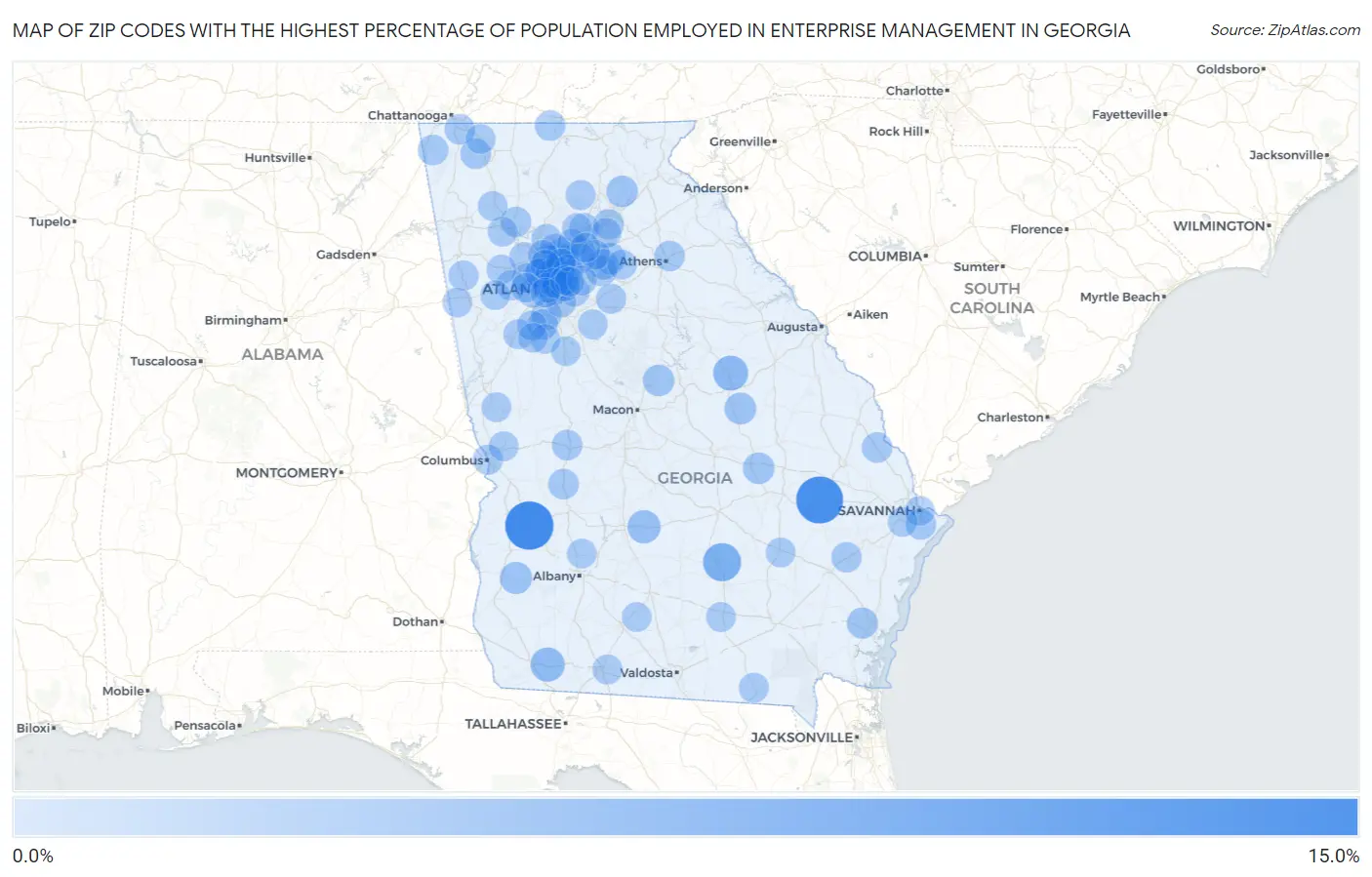Click the Rock Hill city label

[x=896, y=132]
